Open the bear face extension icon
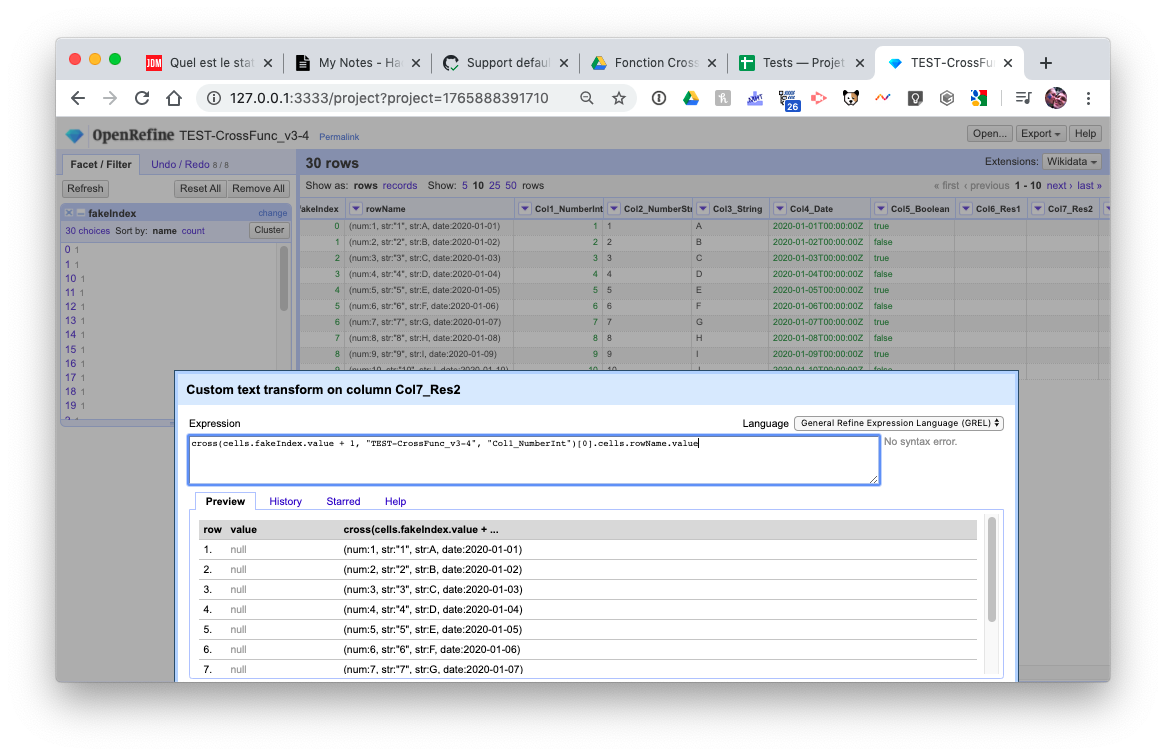The height and width of the screenshot is (756, 1166). tap(851, 98)
